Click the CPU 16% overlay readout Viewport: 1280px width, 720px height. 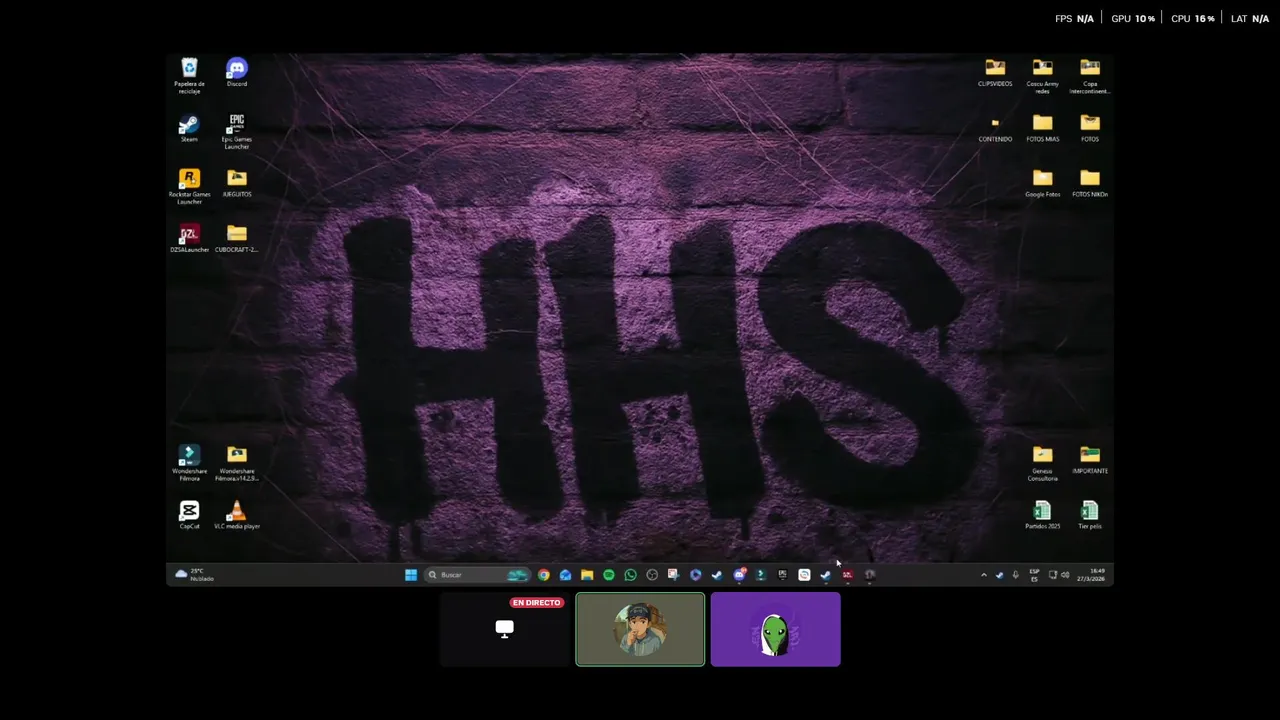point(1192,19)
